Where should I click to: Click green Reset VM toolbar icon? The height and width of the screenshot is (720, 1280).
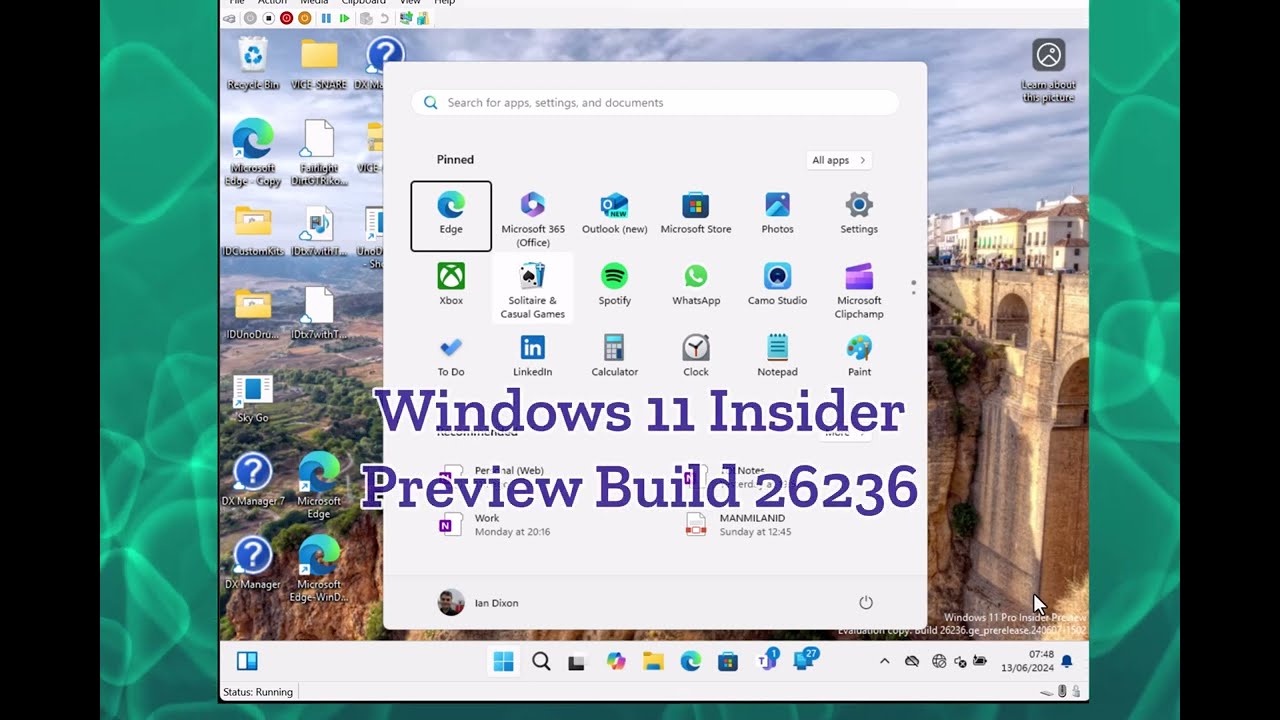345,18
